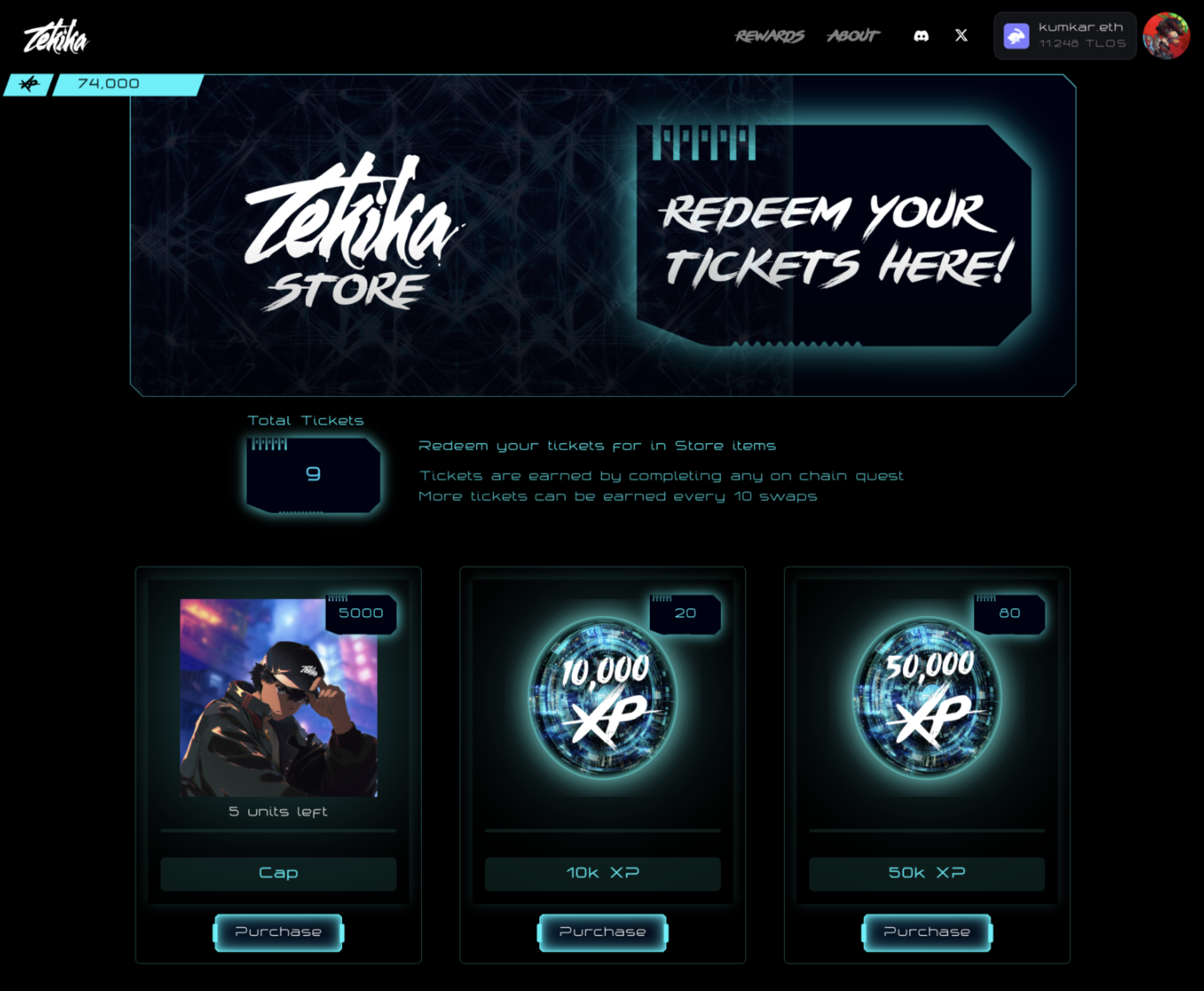This screenshot has width=1204, height=991.
Task: Open the Rewards menu item
Action: 770,36
